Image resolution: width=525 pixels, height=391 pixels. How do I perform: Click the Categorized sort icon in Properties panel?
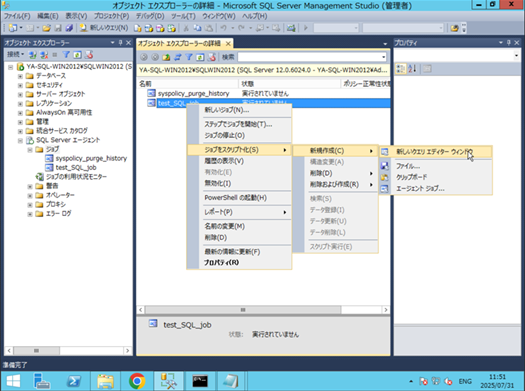pos(400,69)
